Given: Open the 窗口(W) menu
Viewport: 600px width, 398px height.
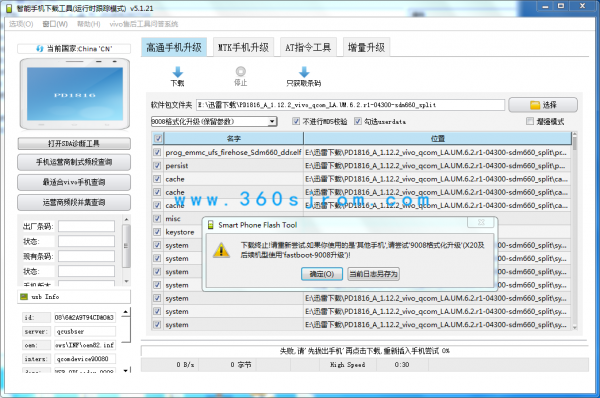Looking at the screenshot, I should [x=55, y=24].
